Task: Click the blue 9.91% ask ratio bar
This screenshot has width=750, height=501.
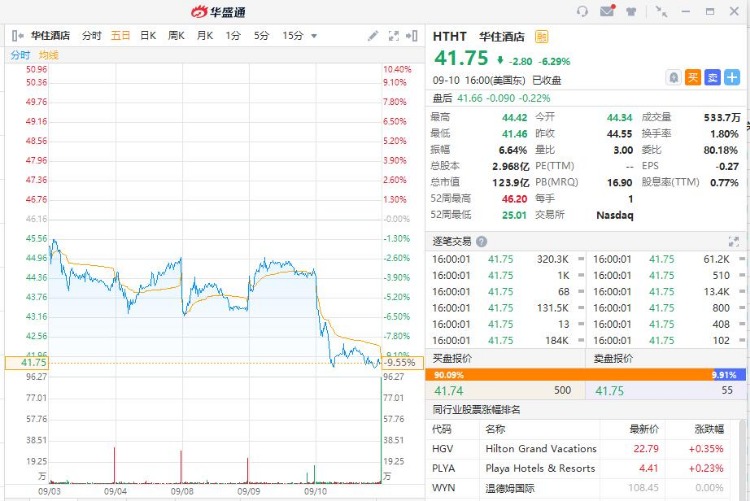Action: (x=729, y=375)
